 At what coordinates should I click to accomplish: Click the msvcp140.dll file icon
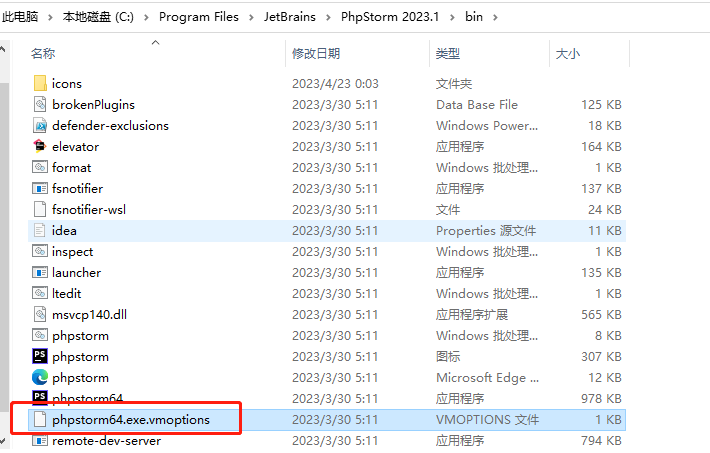point(40,315)
